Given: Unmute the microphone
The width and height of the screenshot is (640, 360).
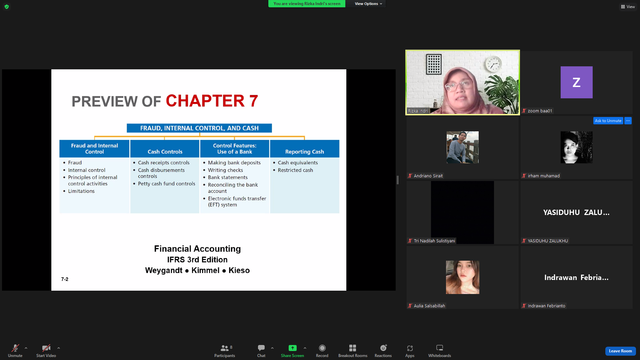Looking at the screenshot, I should tap(15, 350).
